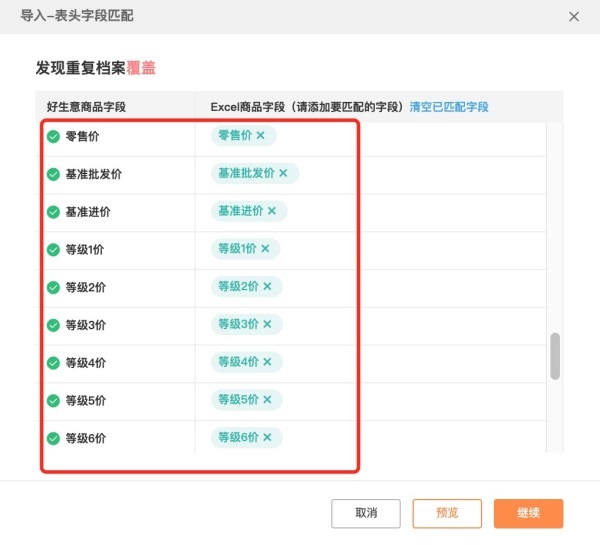Remove the 零售价 matched field tag
The width and height of the screenshot is (600, 545).
pyautogui.click(x=261, y=136)
